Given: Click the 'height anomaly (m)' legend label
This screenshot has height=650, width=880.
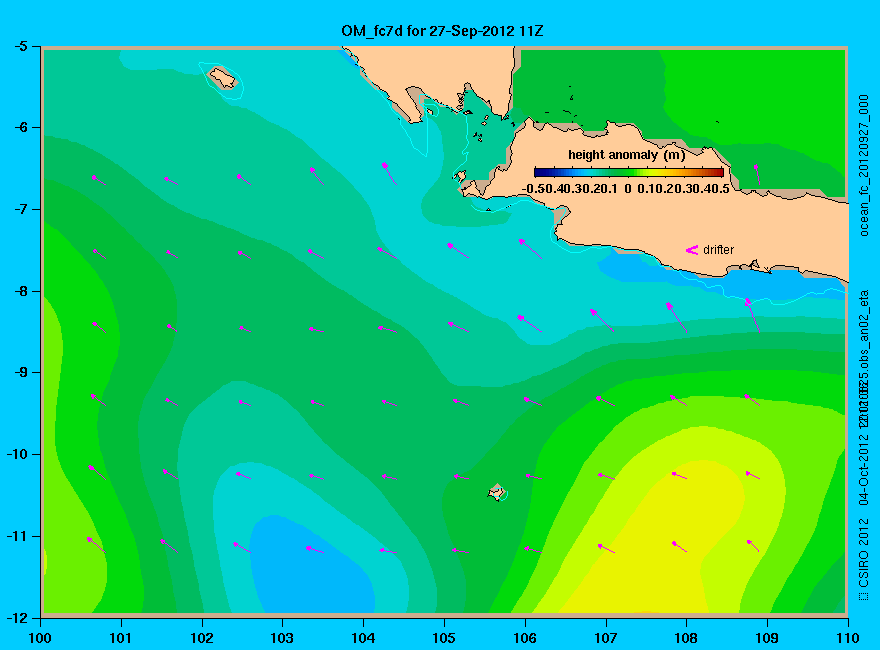Looking at the screenshot, I should coord(627,155).
